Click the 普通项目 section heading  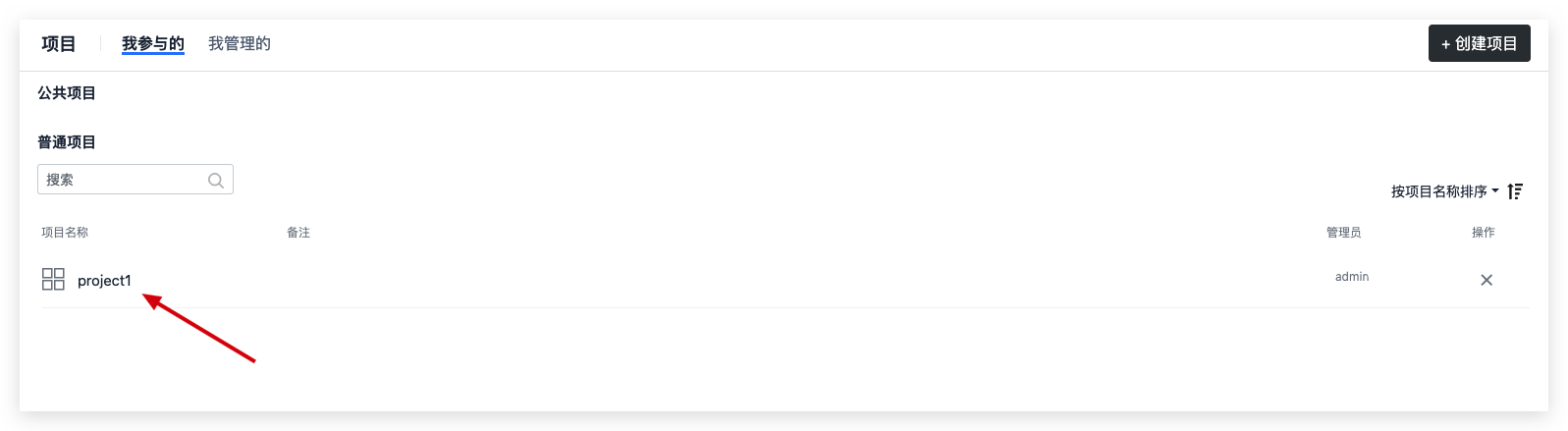point(67,142)
